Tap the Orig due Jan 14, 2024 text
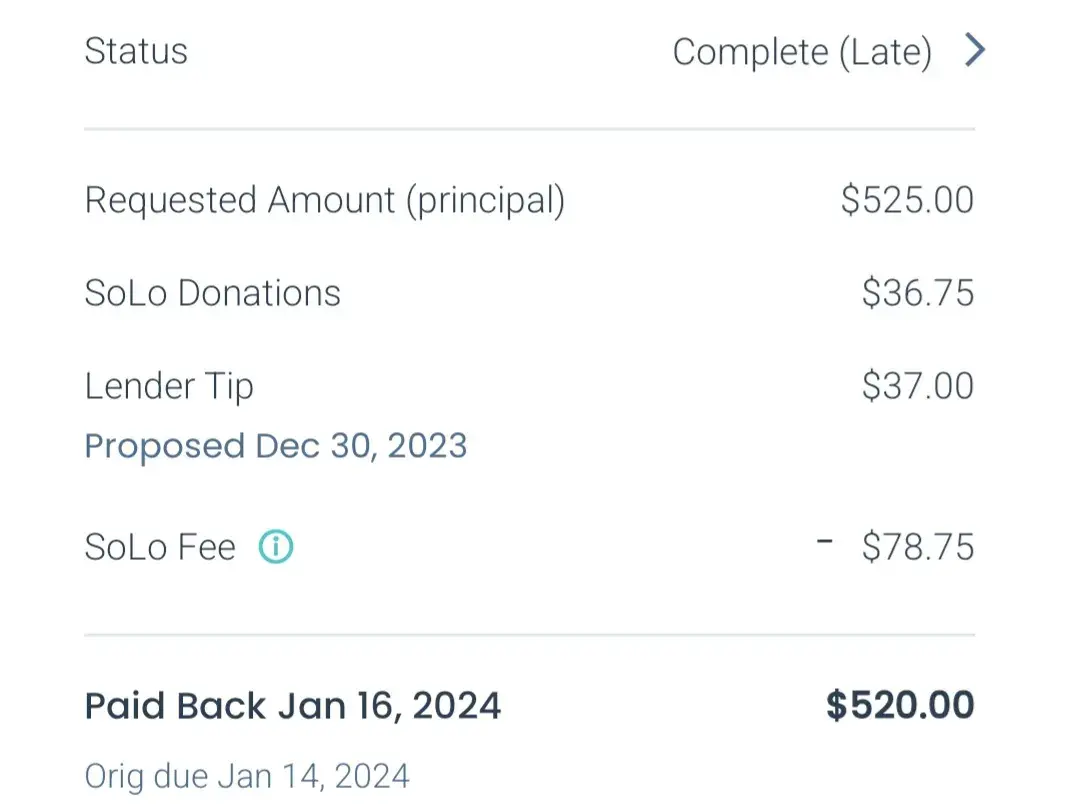 coord(247,776)
